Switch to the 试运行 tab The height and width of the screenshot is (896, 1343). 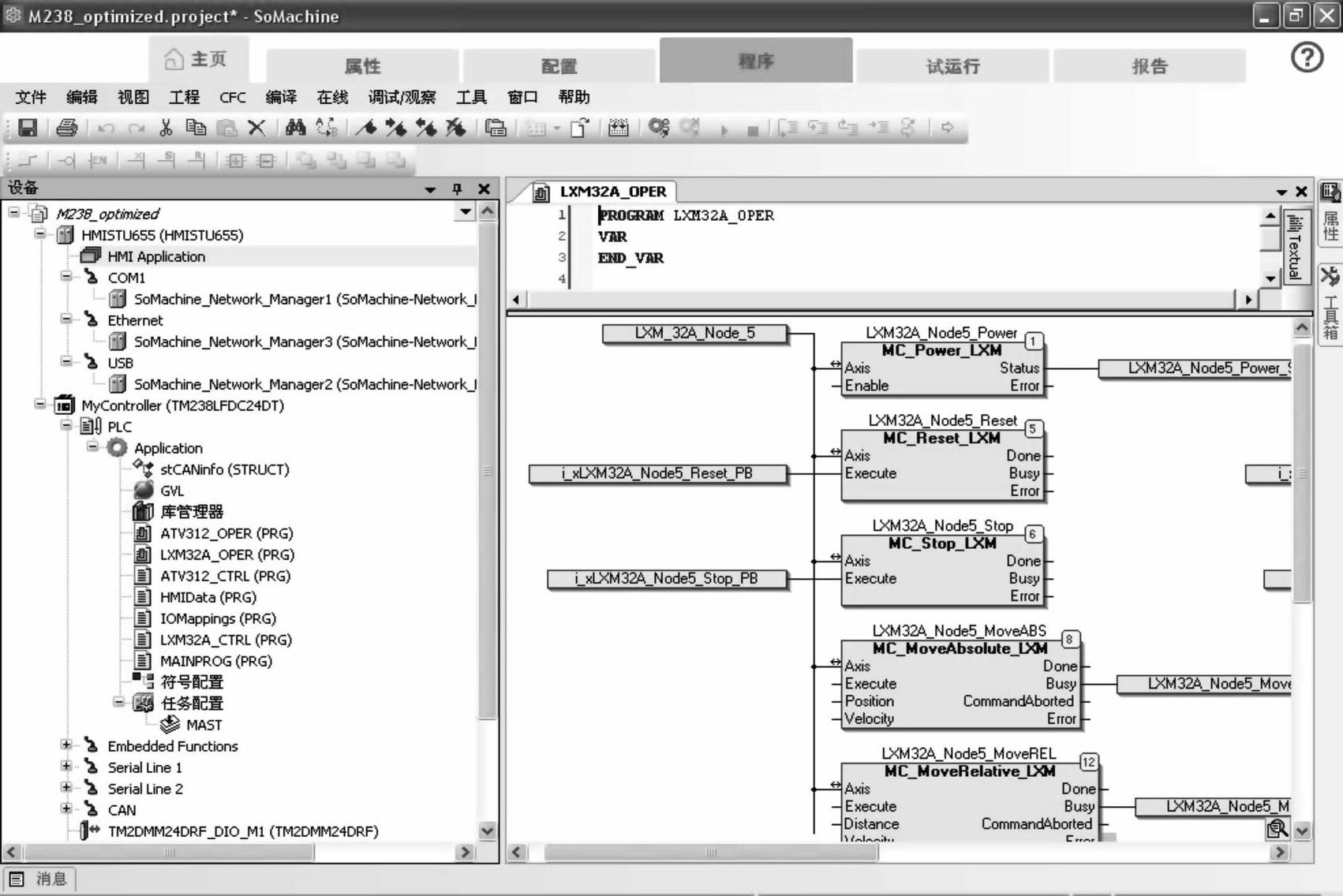click(953, 66)
